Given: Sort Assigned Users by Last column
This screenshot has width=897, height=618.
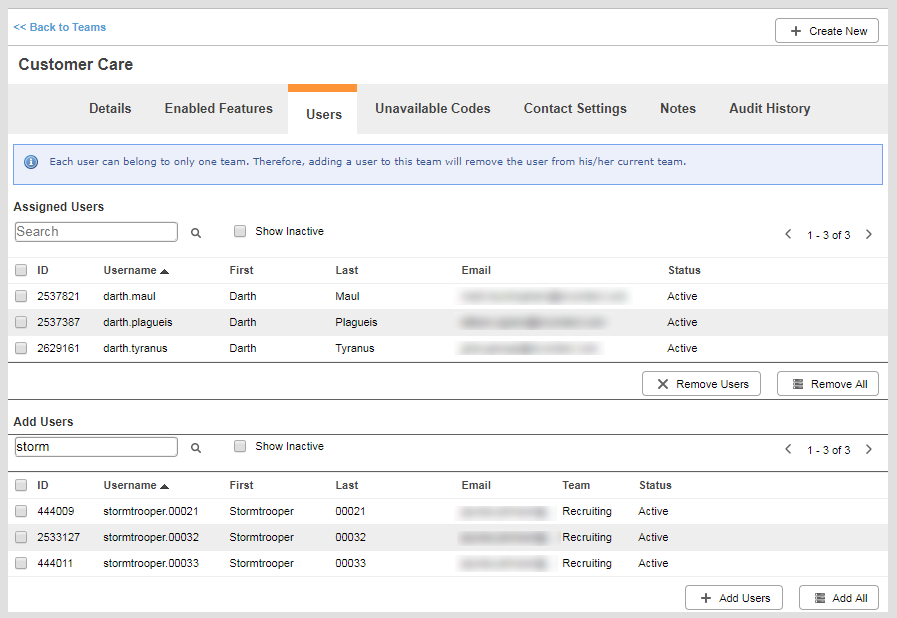Looking at the screenshot, I should 347,270.
